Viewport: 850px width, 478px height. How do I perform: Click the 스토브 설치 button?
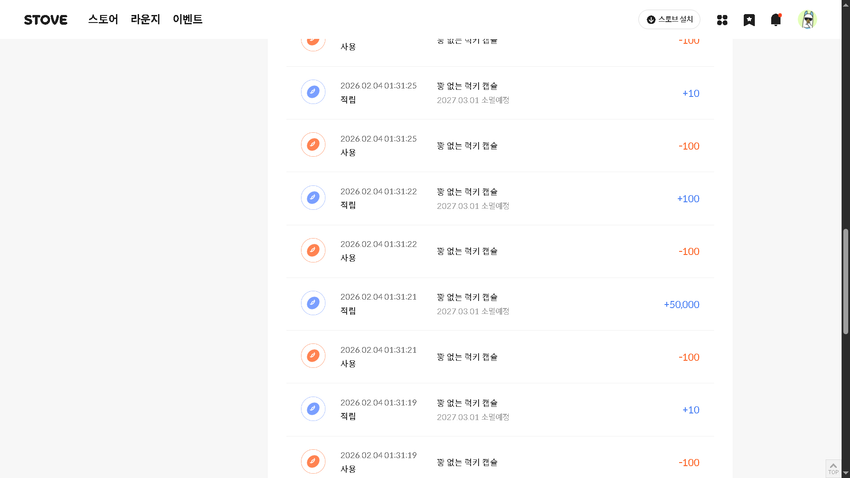click(x=669, y=20)
